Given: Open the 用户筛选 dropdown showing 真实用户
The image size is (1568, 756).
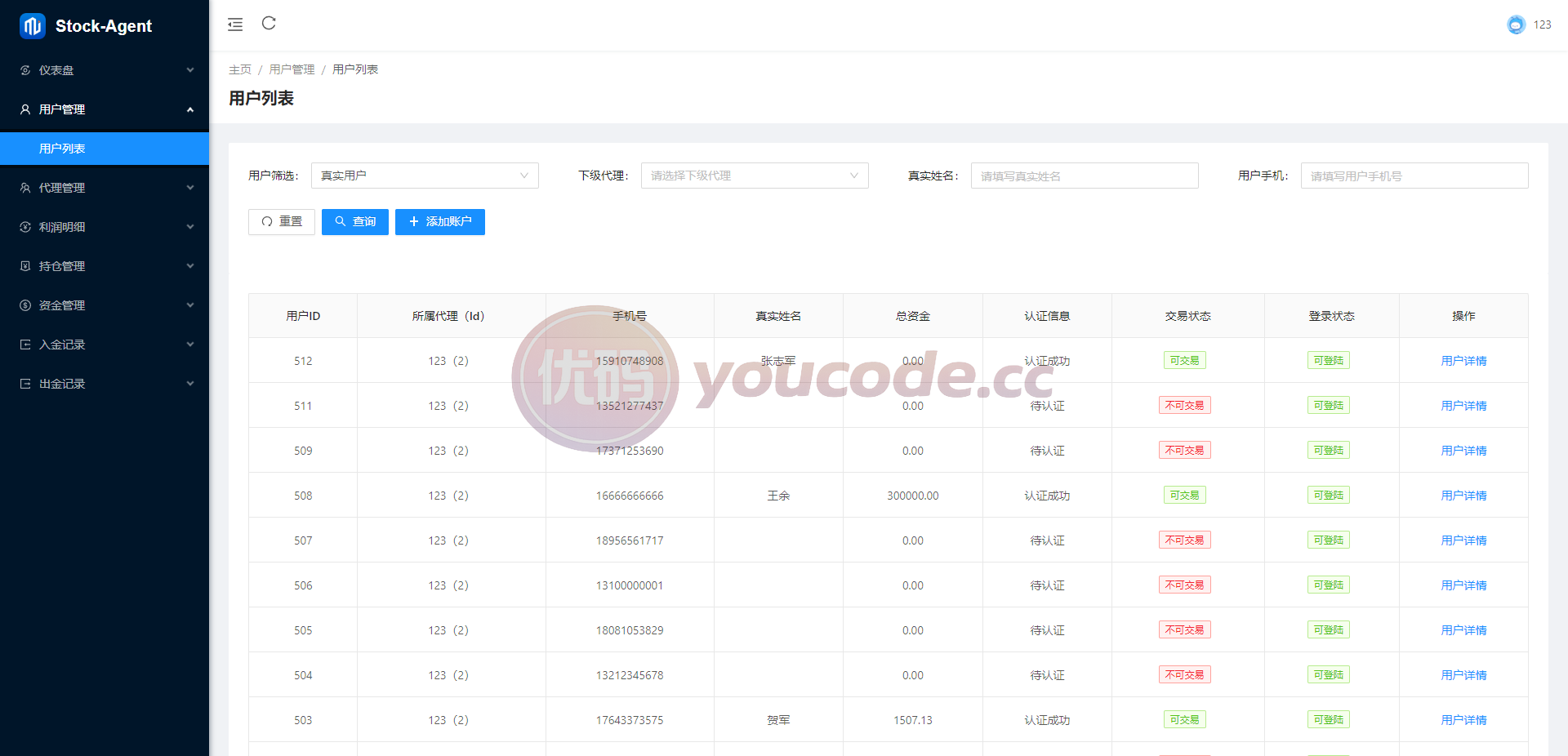Looking at the screenshot, I should pos(425,176).
